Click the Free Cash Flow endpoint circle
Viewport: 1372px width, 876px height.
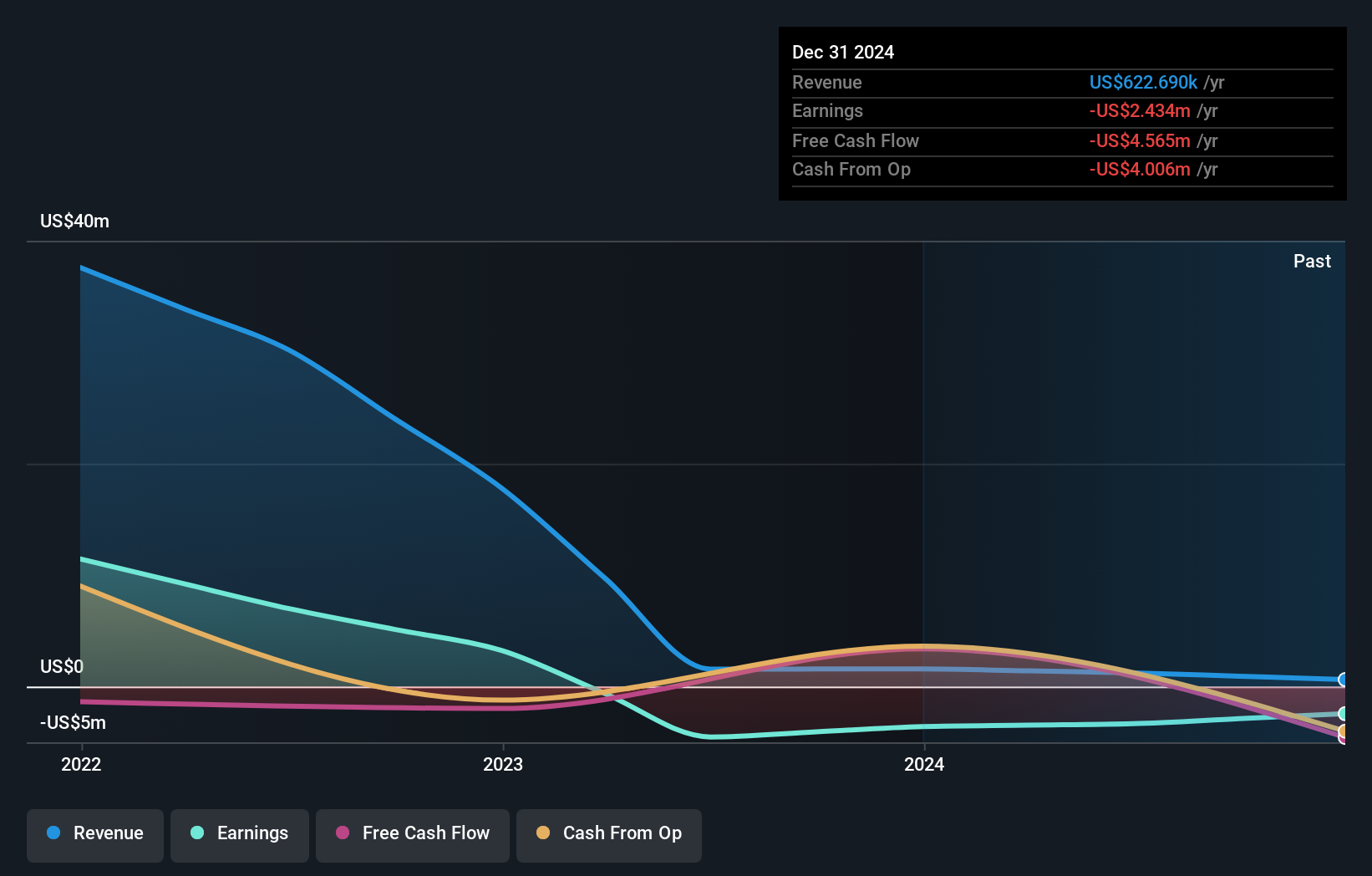(x=1342, y=738)
